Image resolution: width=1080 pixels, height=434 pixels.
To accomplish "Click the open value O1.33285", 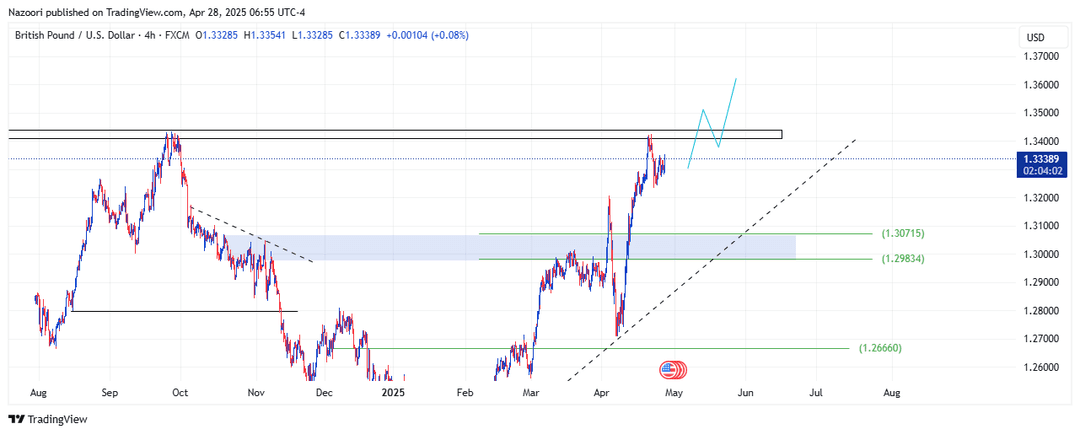I will tap(216, 34).
